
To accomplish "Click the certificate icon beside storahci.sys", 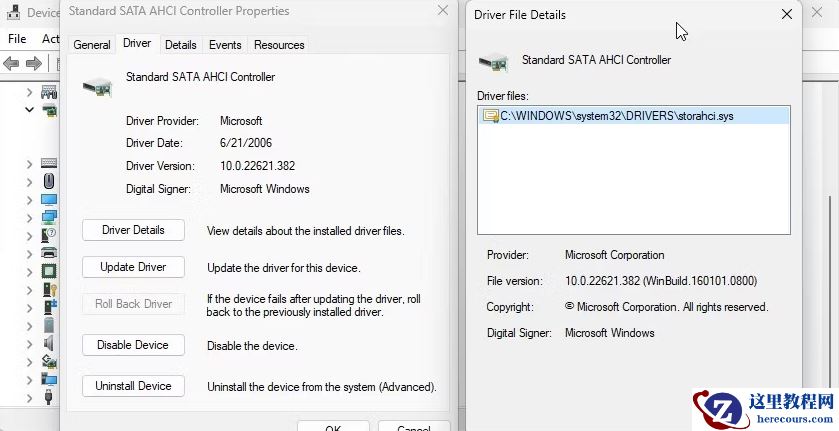I will pos(490,116).
